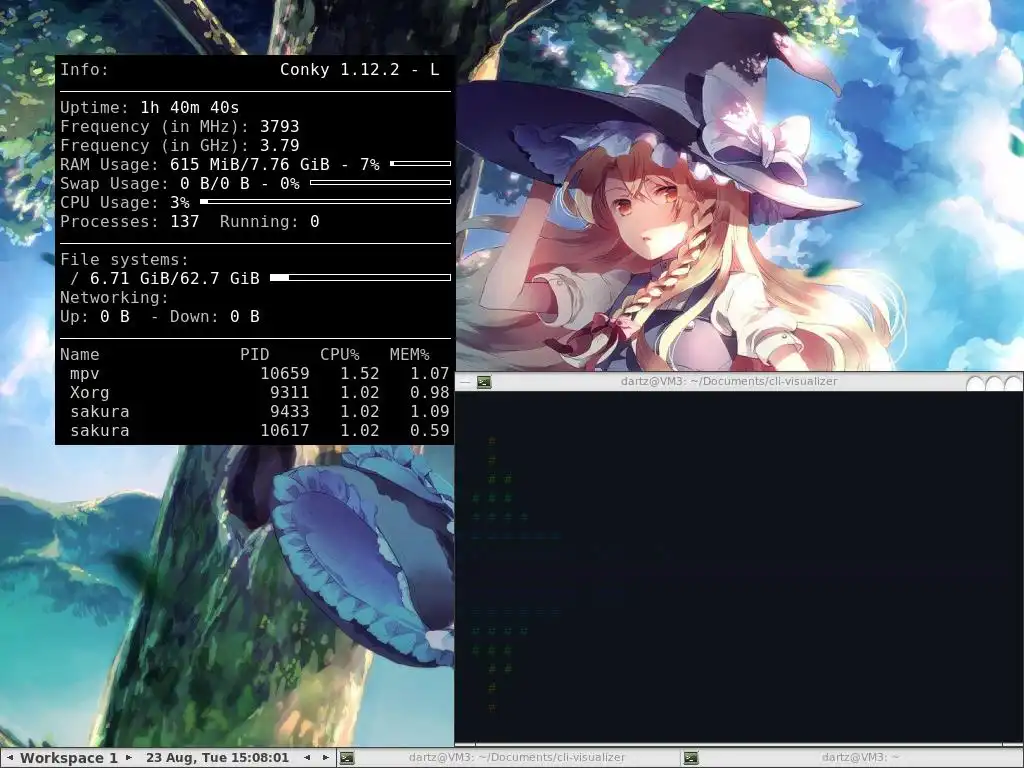This screenshot has height=768, width=1024.
Task: Click the Swap Usage bar in Conky
Action: [x=381, y=183]
